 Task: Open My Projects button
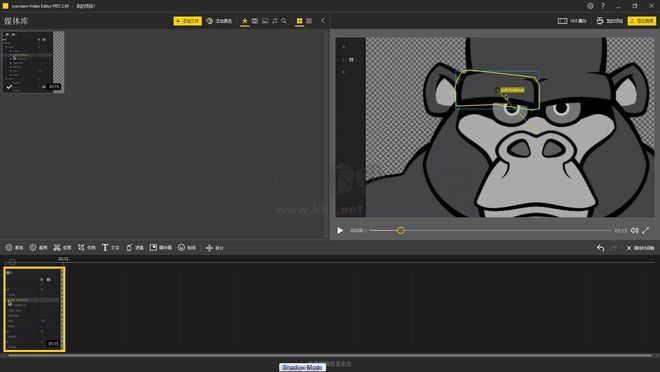[x=609, y=21]
